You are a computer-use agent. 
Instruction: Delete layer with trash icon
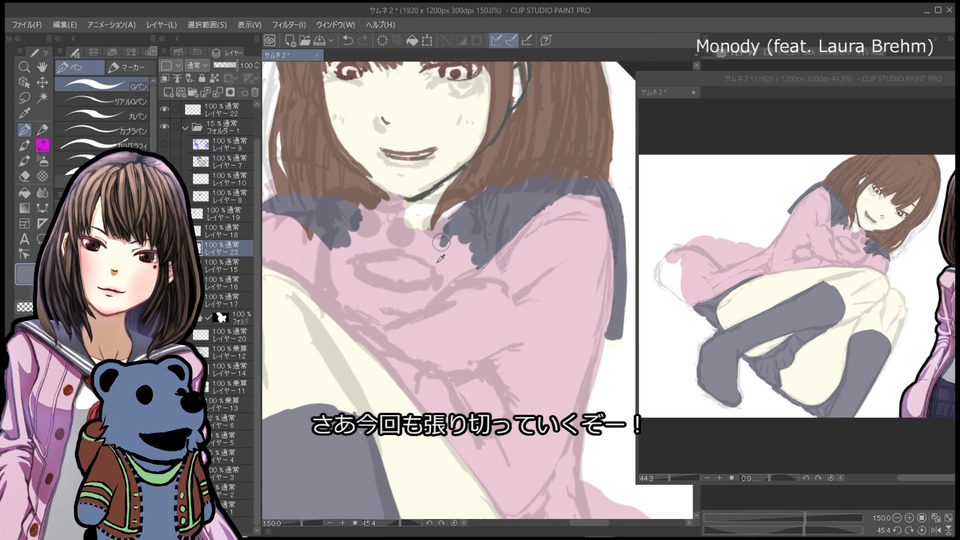pyautogui.click(x=255, y=92)
